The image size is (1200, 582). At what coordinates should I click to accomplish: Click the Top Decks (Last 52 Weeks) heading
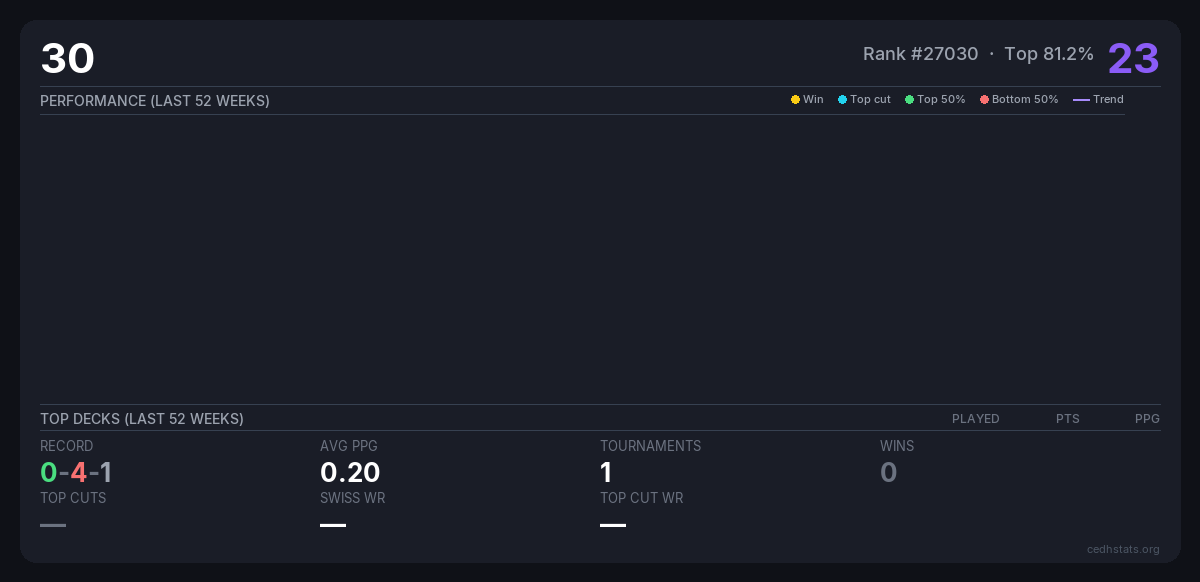142,419
